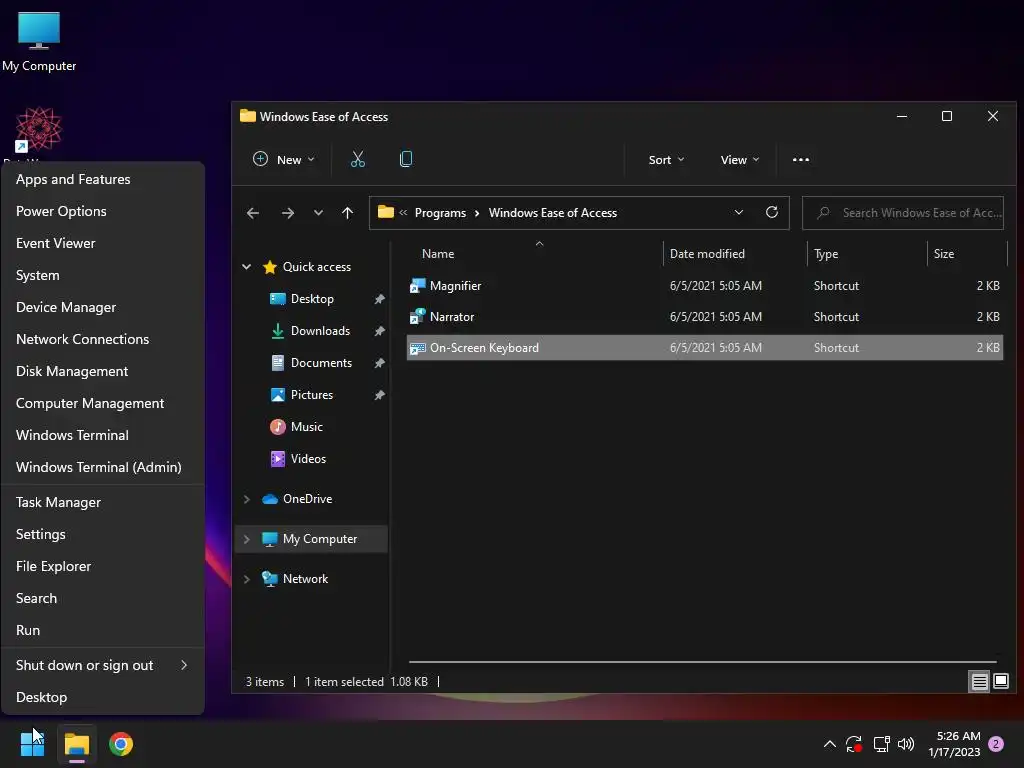Open File Explorer from the taskbar
The height and width of the screenshot is (768, 1024).
[x=76, y=744]
